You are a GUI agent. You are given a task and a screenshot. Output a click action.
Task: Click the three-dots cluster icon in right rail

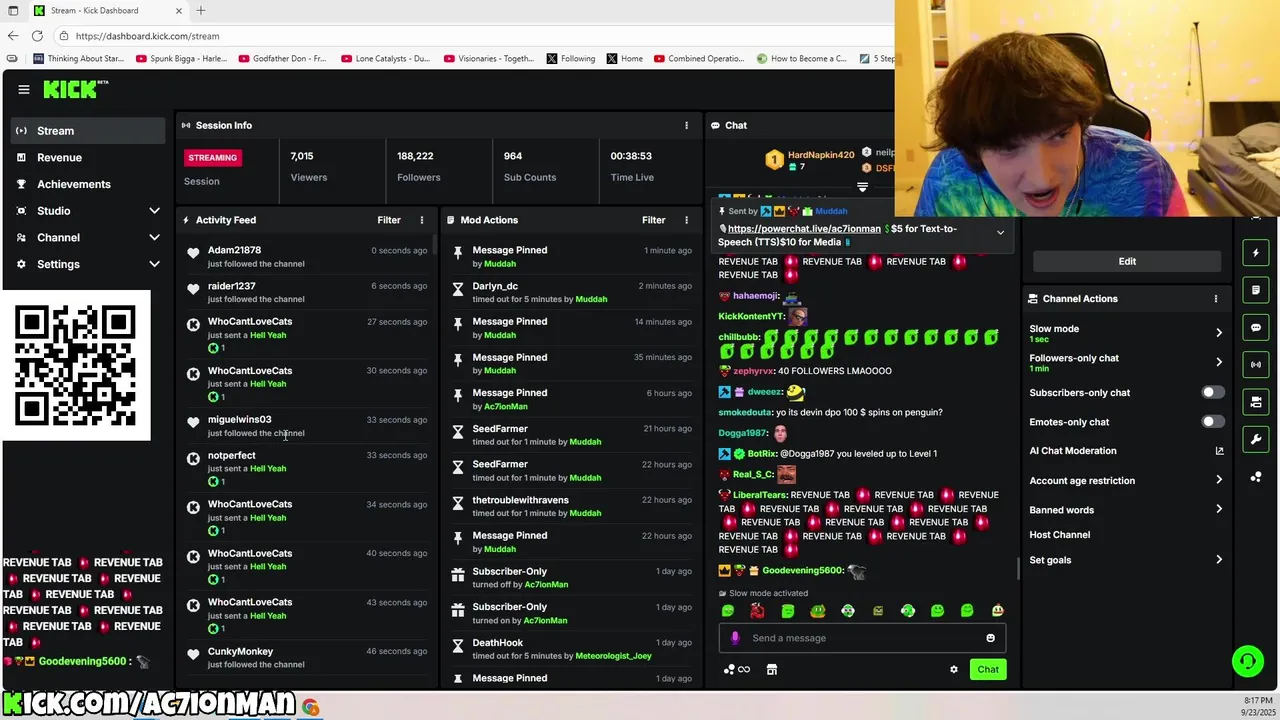tap(1256, 477)
